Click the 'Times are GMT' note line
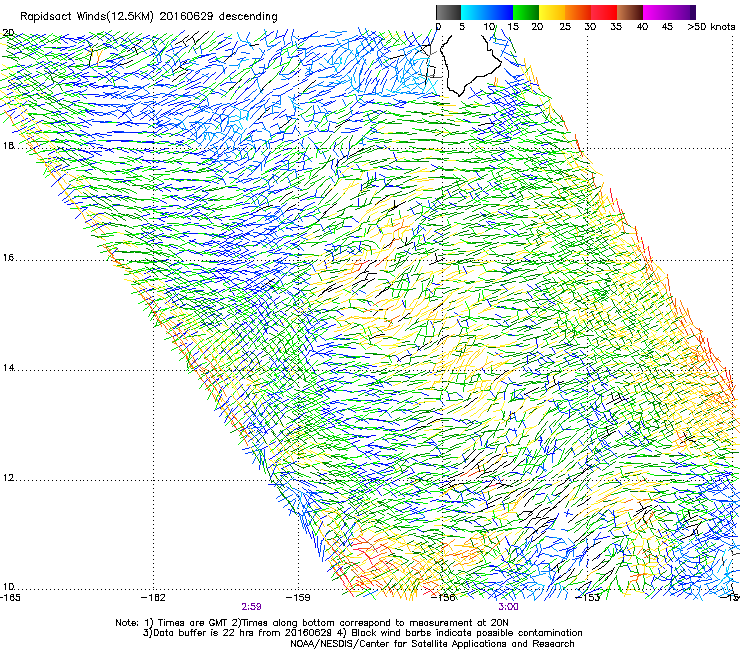Screen dimensions: 740x650 pyautogui.click(x=312, y=623)
